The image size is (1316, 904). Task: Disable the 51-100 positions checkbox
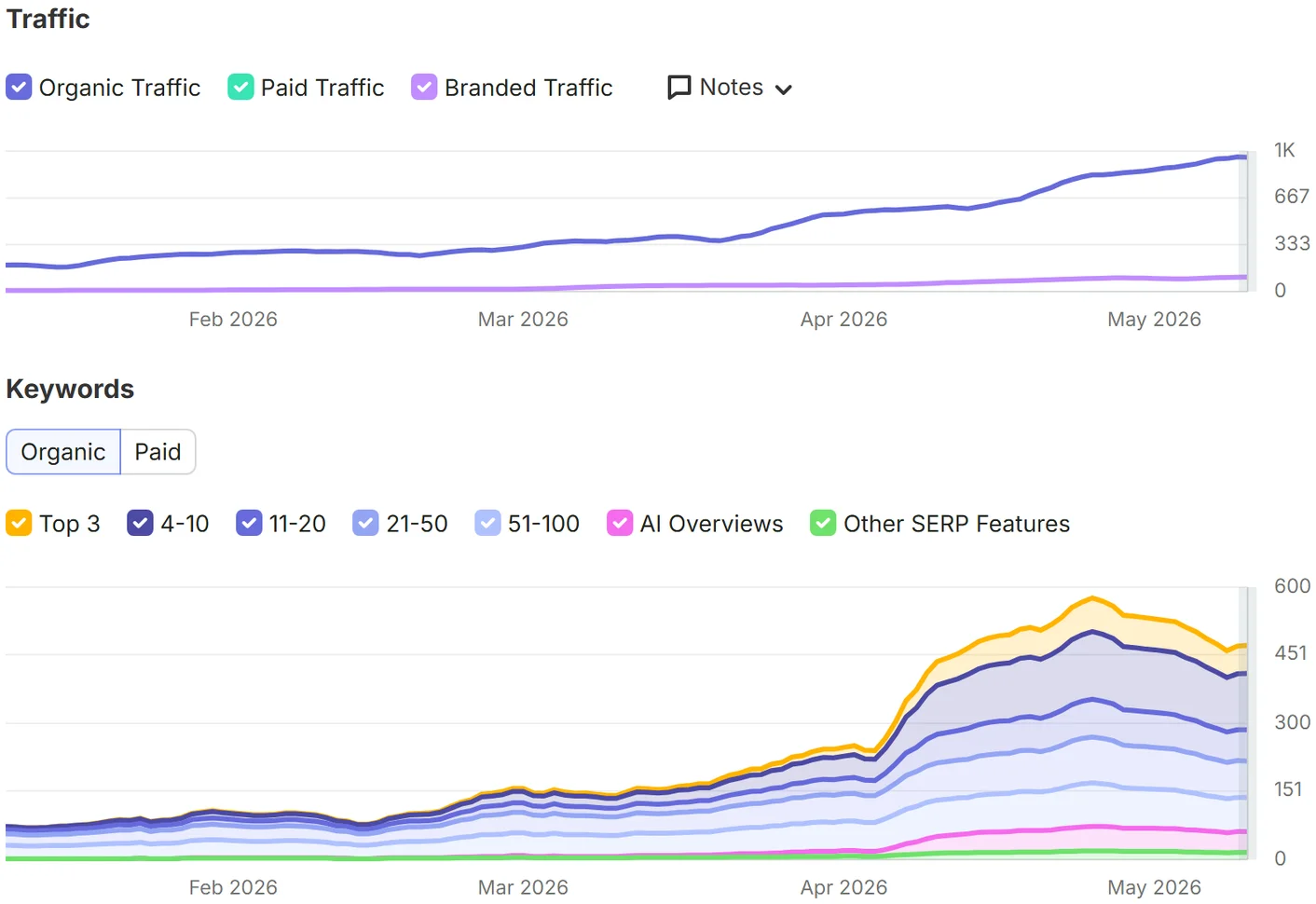pos(487,523)
